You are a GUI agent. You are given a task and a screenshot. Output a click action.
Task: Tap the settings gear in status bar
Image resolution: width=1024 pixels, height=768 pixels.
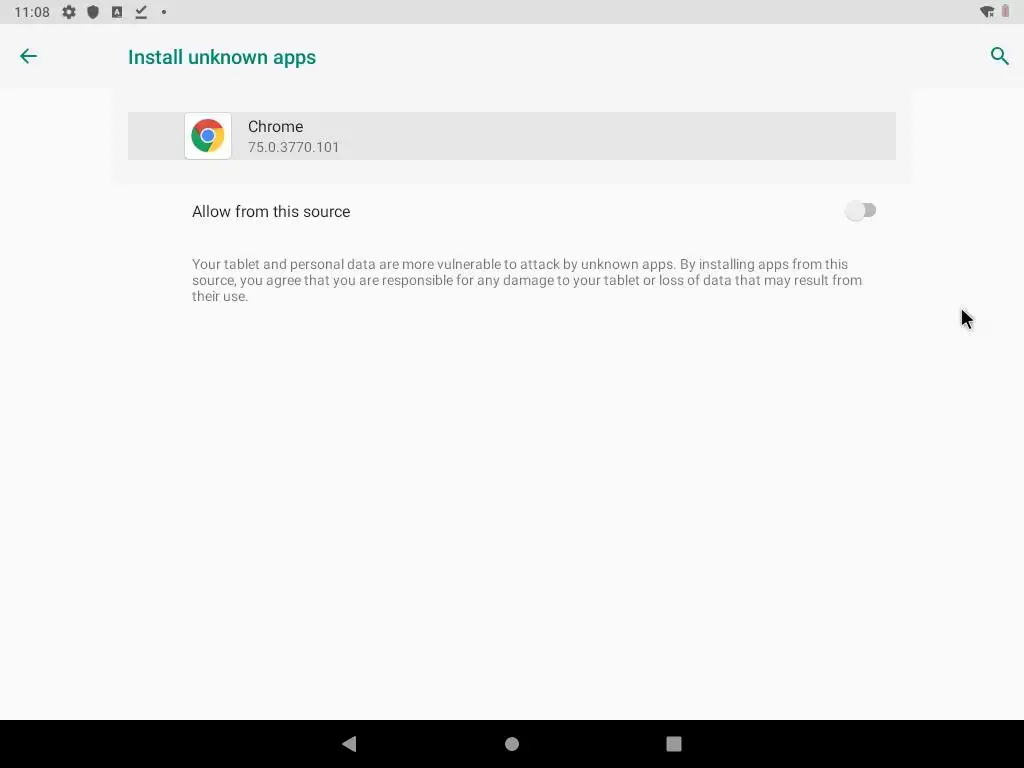tap(69, 12)
